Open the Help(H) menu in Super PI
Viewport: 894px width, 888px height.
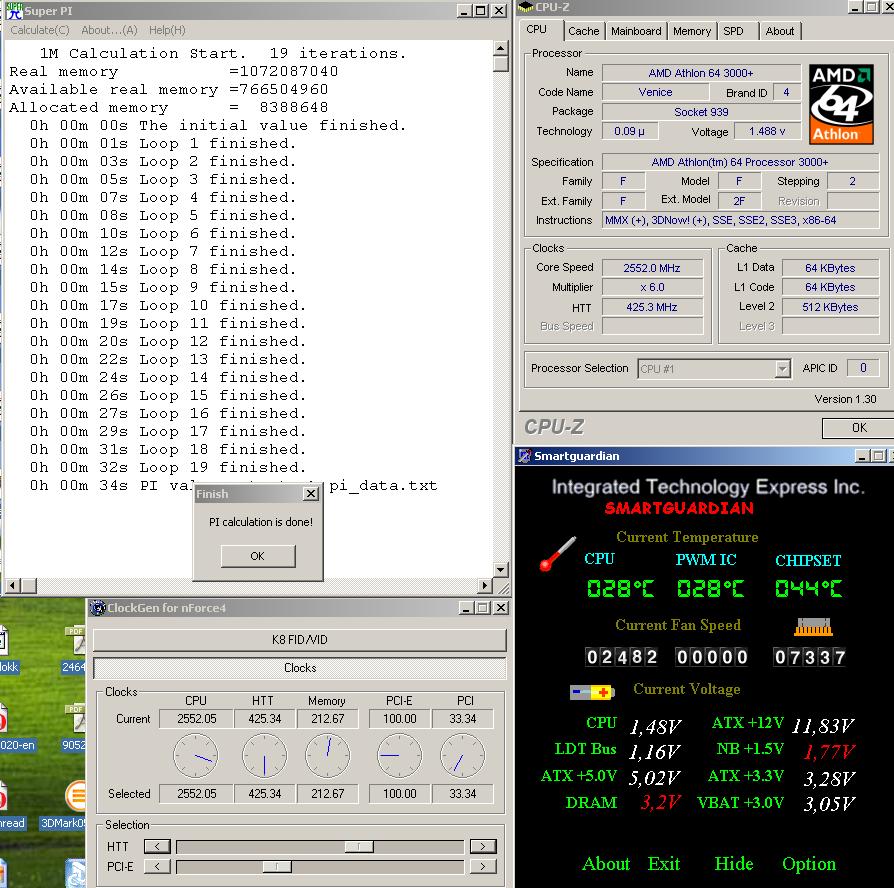(167, 30)
